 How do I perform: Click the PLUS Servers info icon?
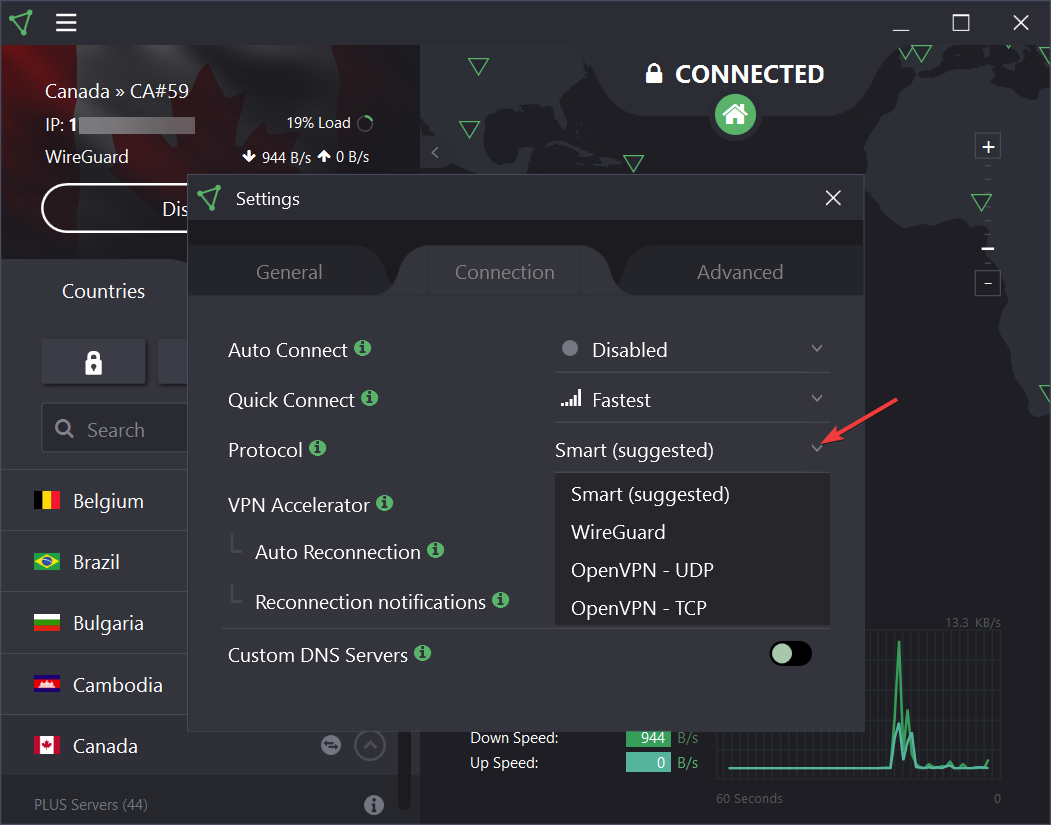click(374, 804)
